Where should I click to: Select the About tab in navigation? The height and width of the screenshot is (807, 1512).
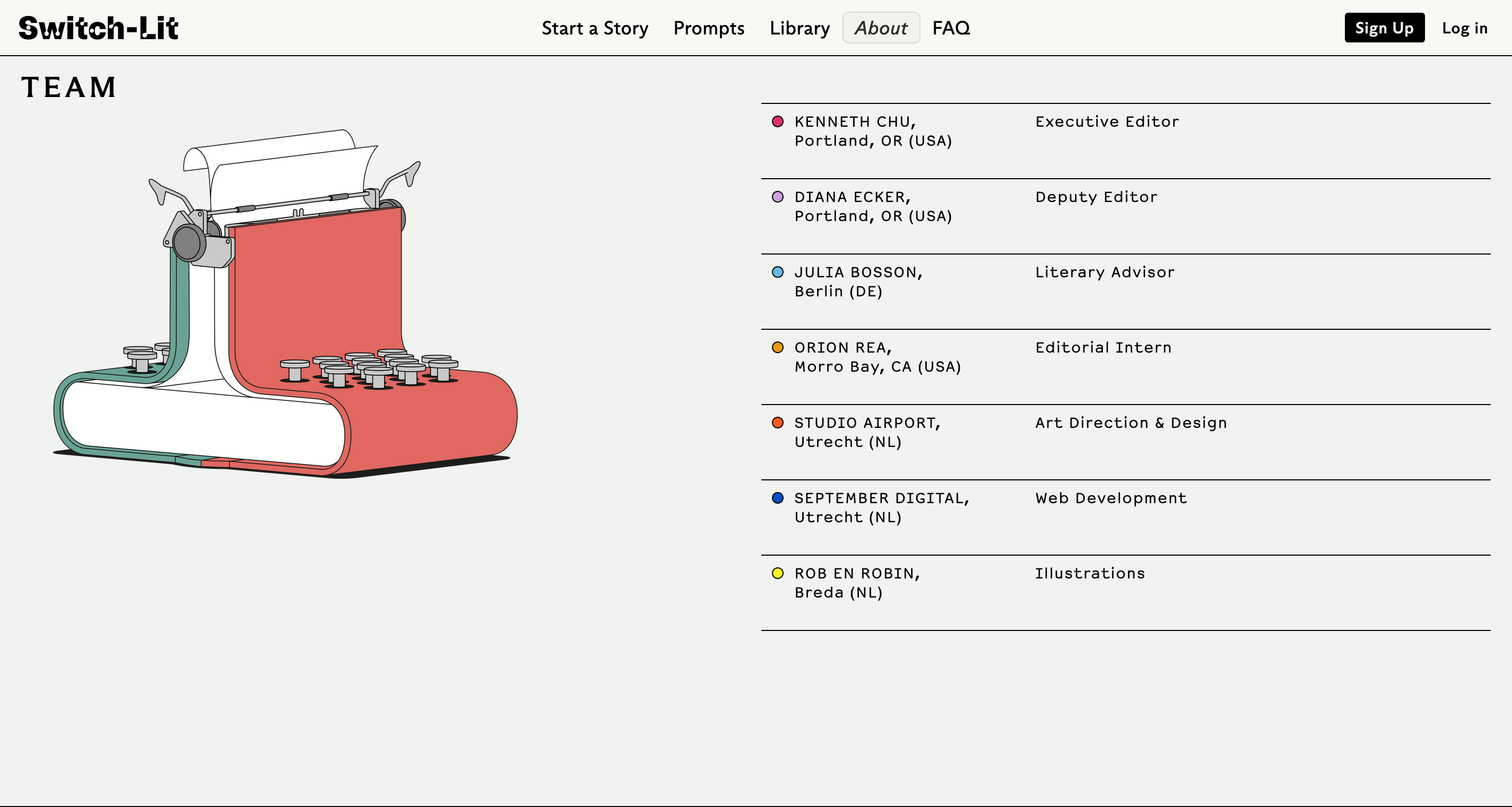click(x=881, y=28)
